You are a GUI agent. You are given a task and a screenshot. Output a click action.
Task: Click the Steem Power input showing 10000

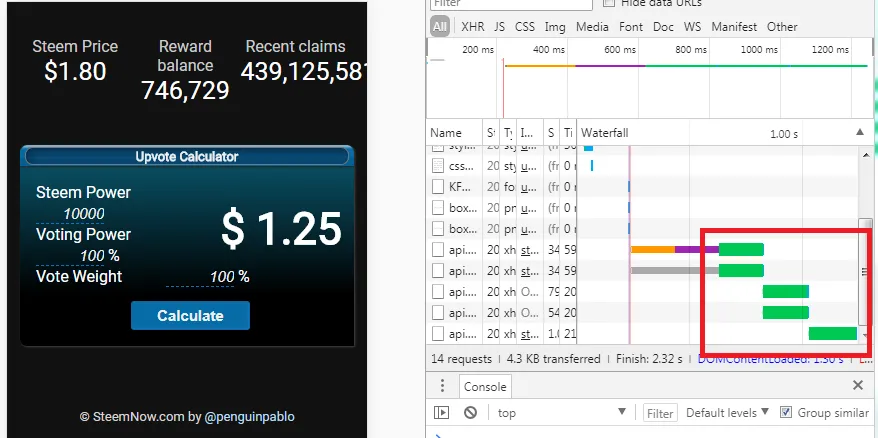[70, 214]
